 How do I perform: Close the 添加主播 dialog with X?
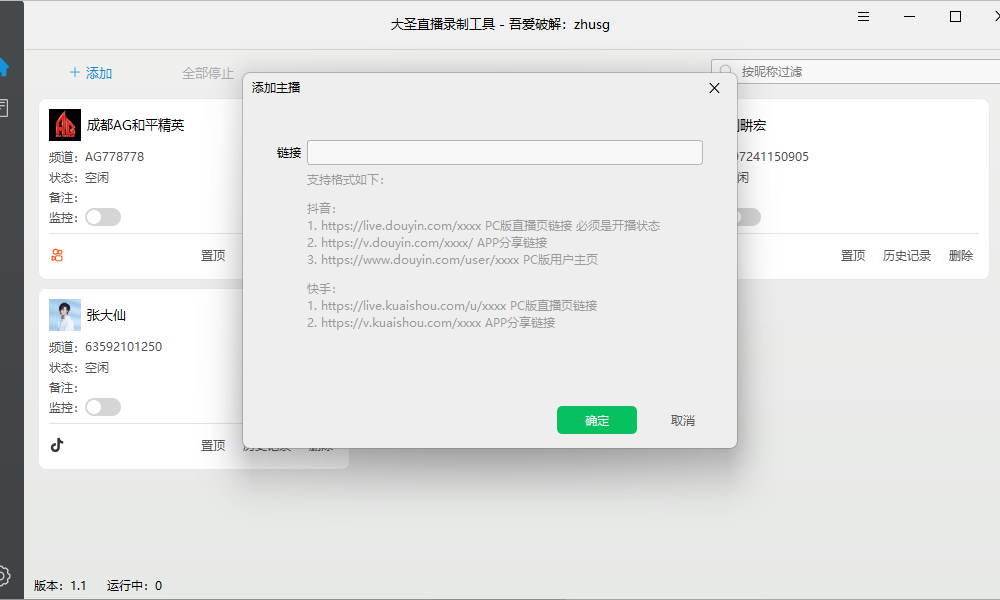point(714,88)
